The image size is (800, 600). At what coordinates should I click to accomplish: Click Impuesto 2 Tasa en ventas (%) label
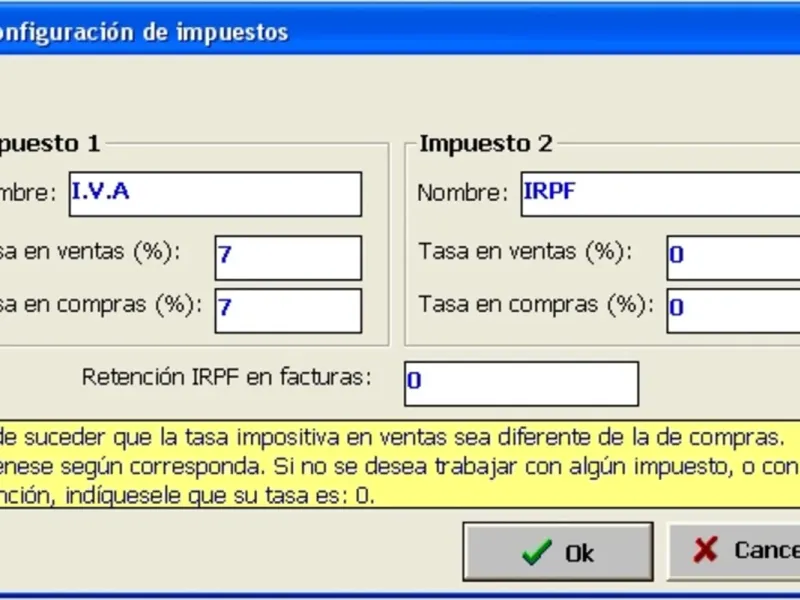coord(525,251)
